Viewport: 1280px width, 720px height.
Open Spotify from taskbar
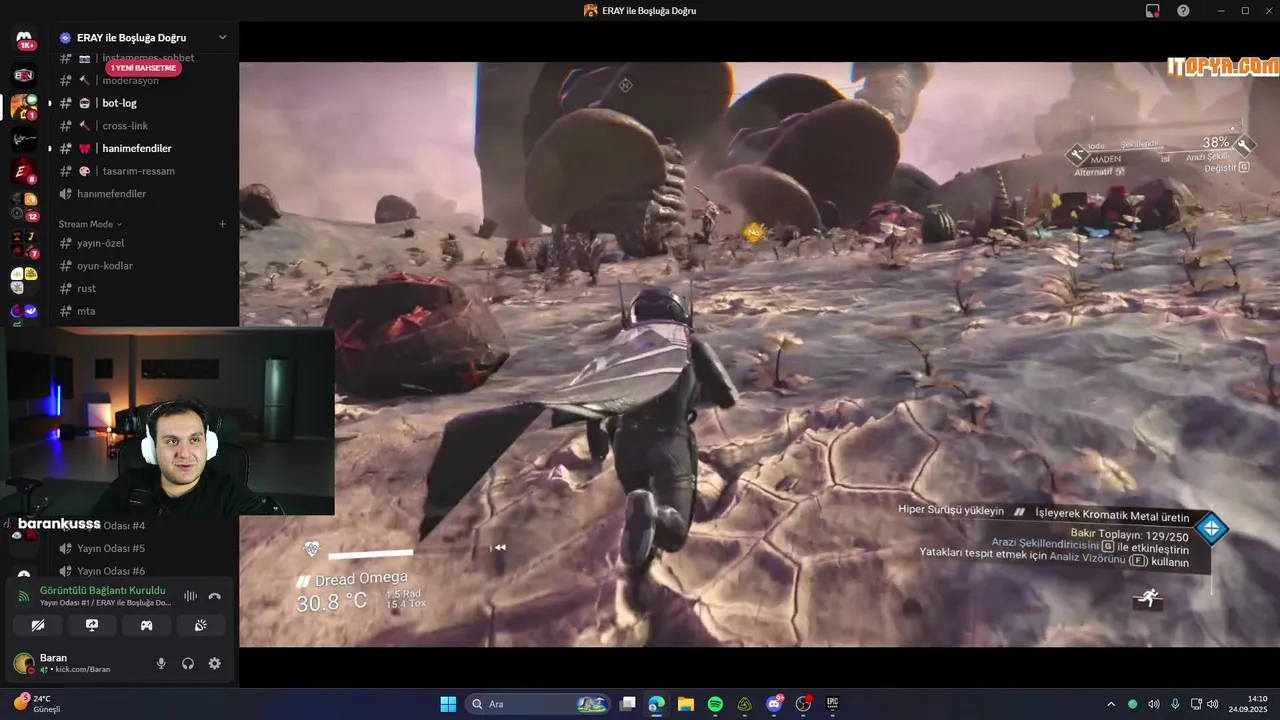click(x=715, y=704)
